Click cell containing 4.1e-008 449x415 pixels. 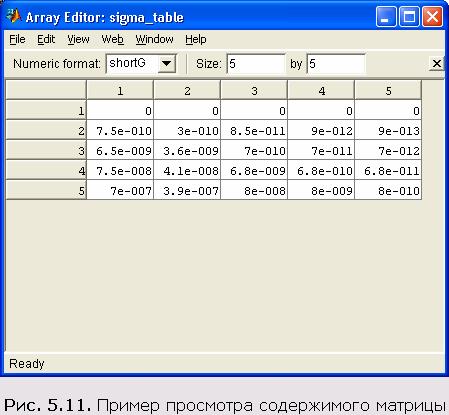[187, 170]
